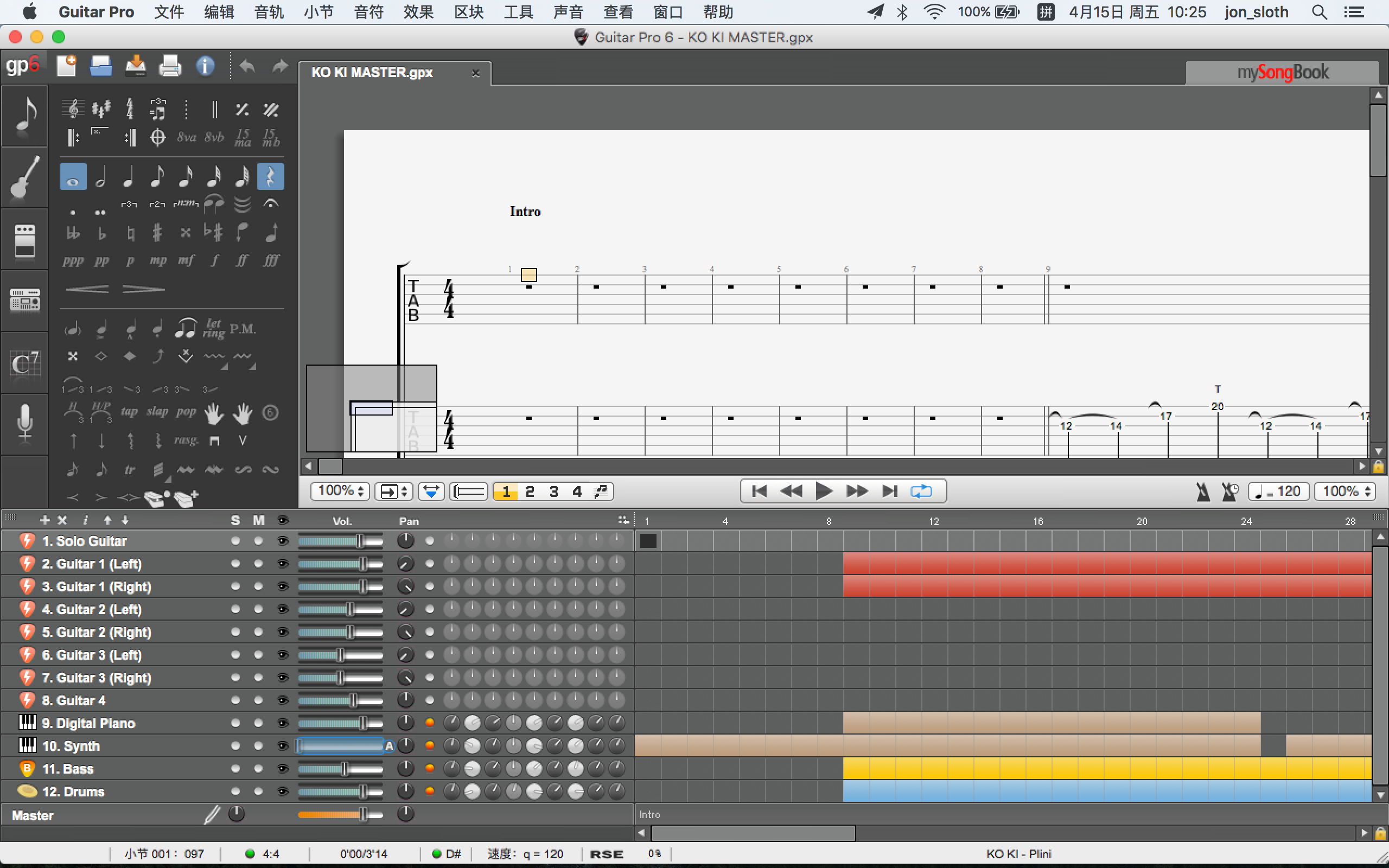
Task: Mute the Guitar 1 (Left) track
Action: point(258,564)
